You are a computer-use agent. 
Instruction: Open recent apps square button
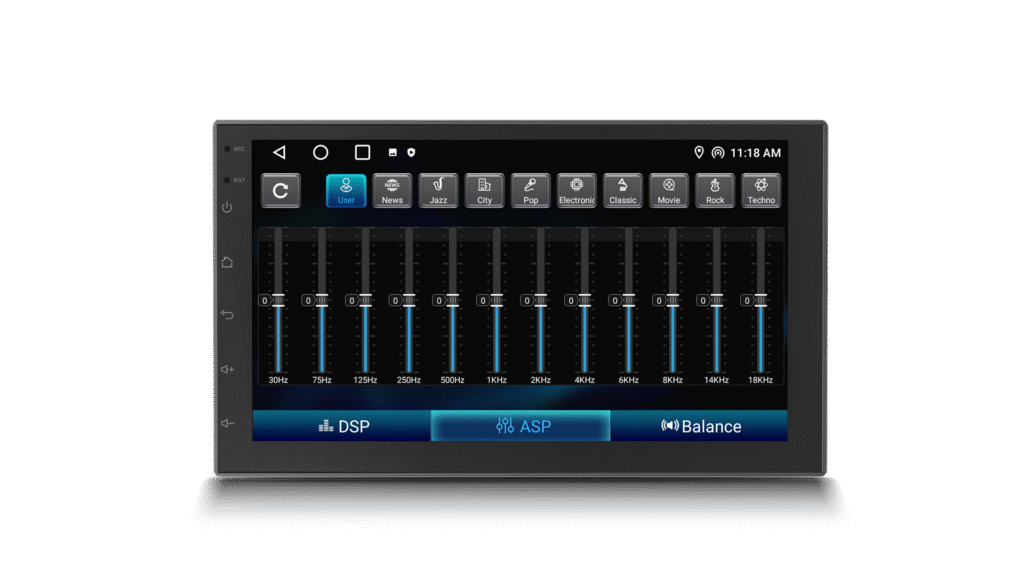coord(362,153)
